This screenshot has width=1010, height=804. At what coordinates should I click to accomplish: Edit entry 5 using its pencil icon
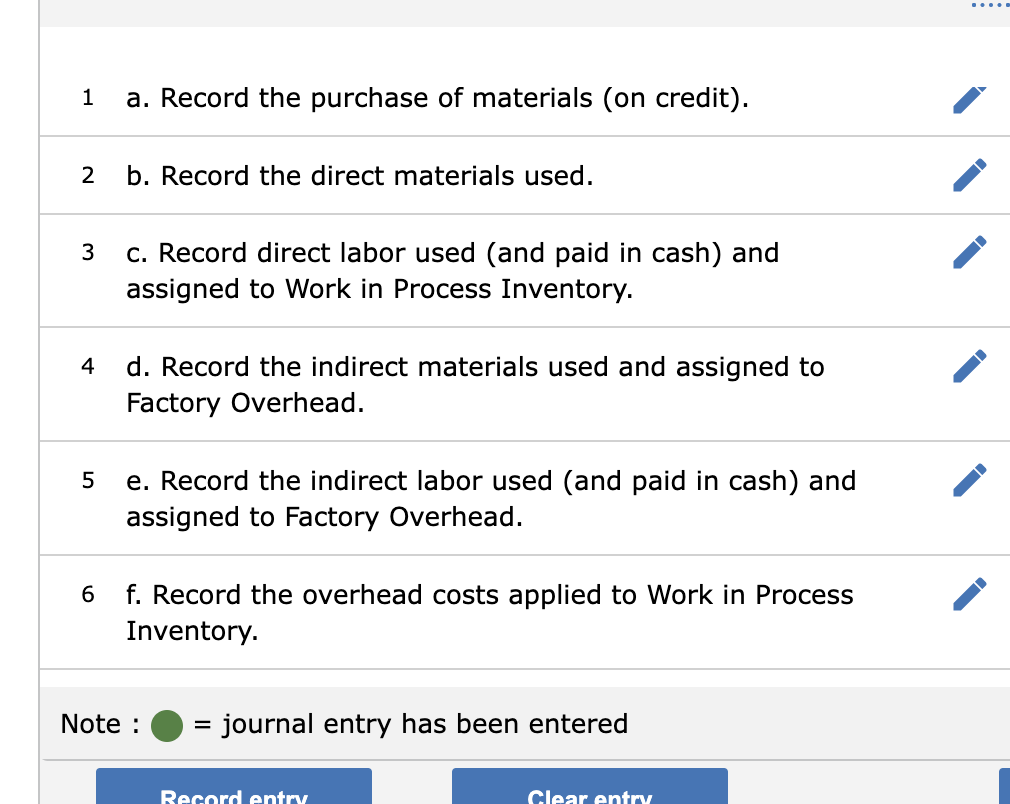click(969, 480)
